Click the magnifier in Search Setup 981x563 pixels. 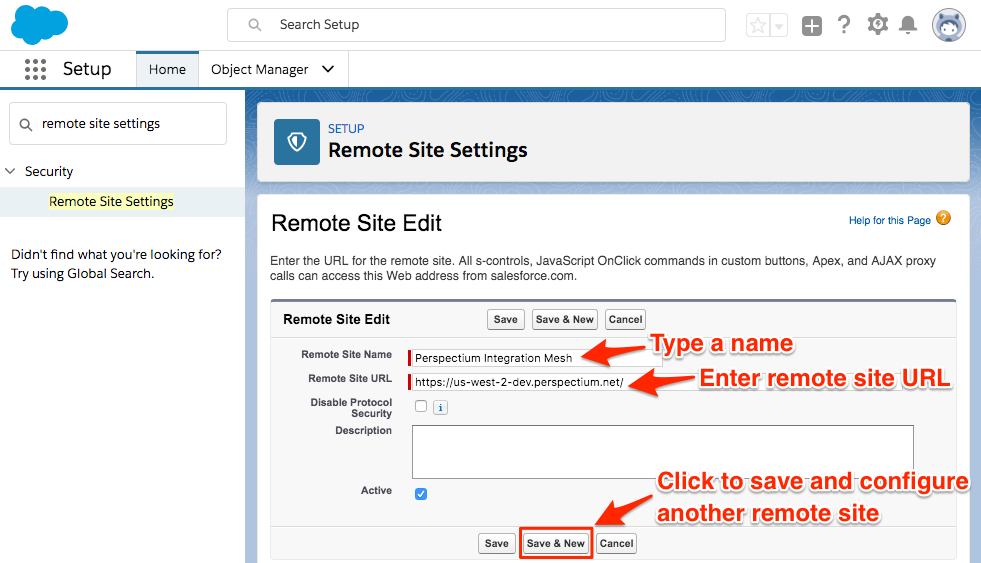coord(255,25)
